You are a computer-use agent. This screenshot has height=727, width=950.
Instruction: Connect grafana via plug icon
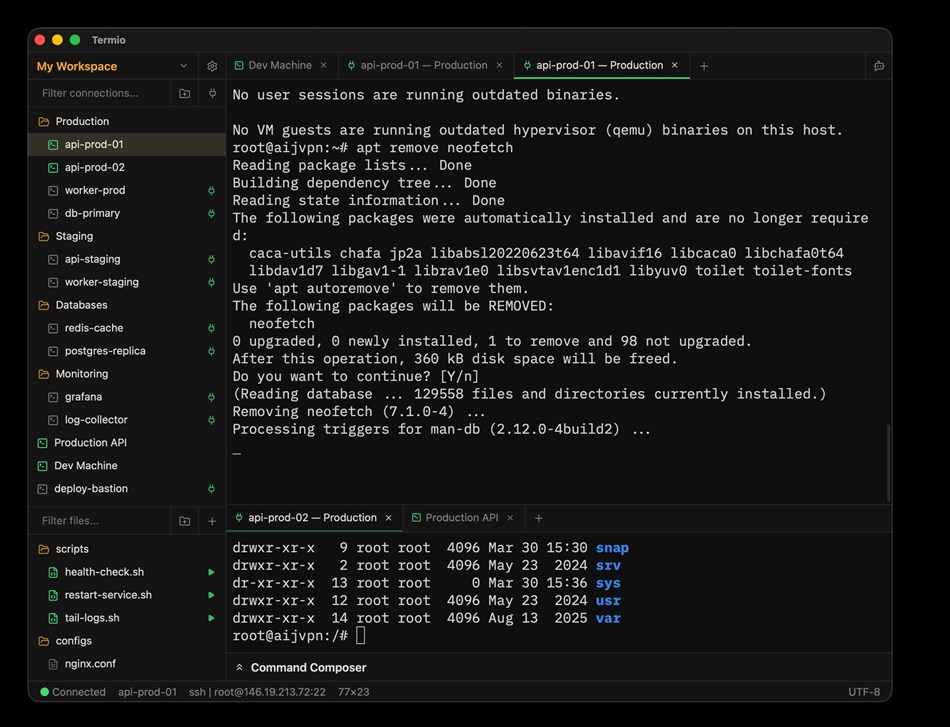pos(211,397)
